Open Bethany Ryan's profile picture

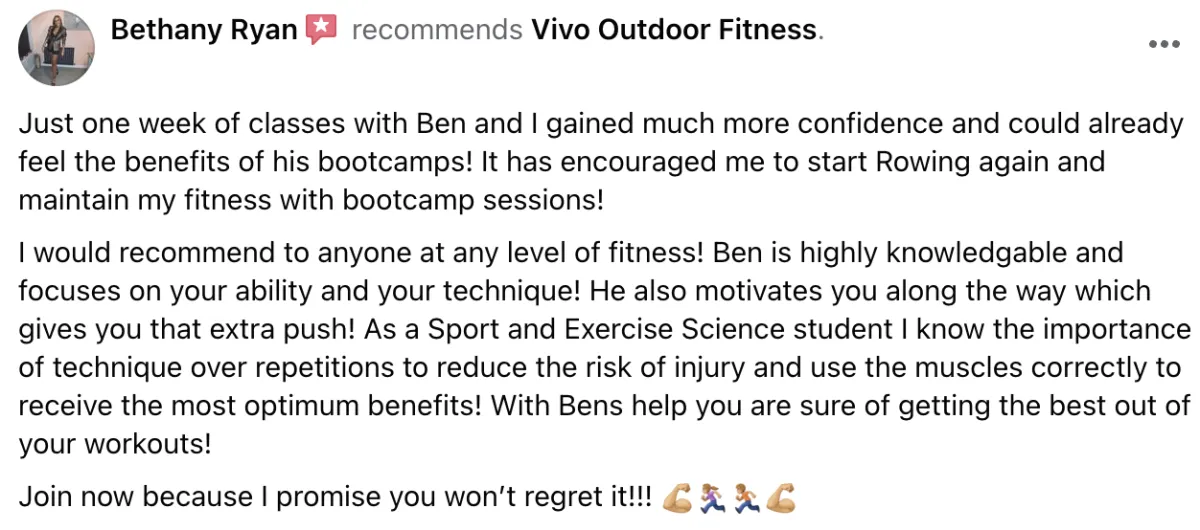tap(57, 49)
